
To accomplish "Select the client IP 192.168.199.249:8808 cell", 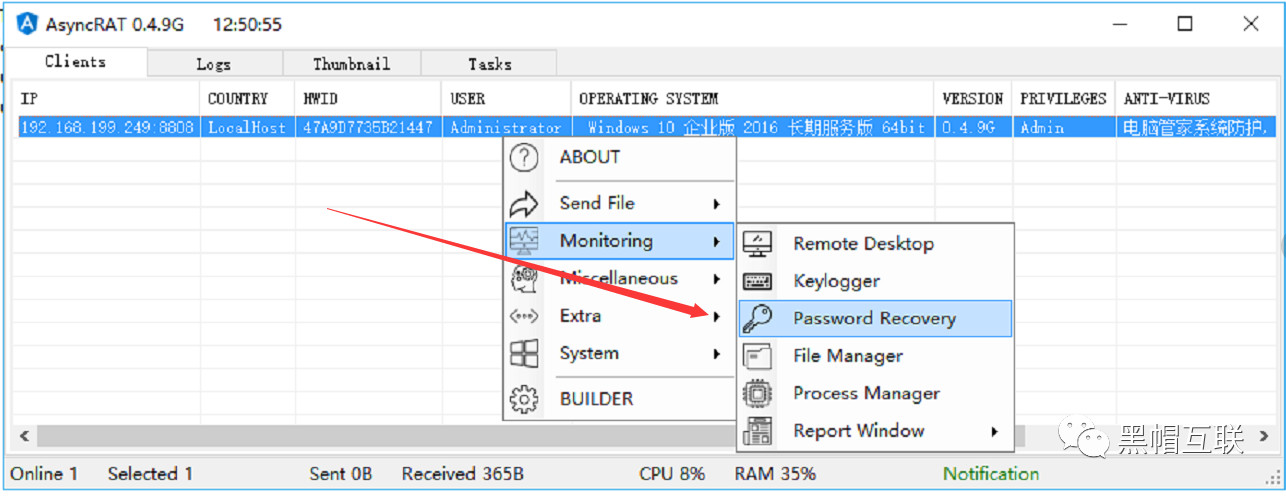I will 107,128.
